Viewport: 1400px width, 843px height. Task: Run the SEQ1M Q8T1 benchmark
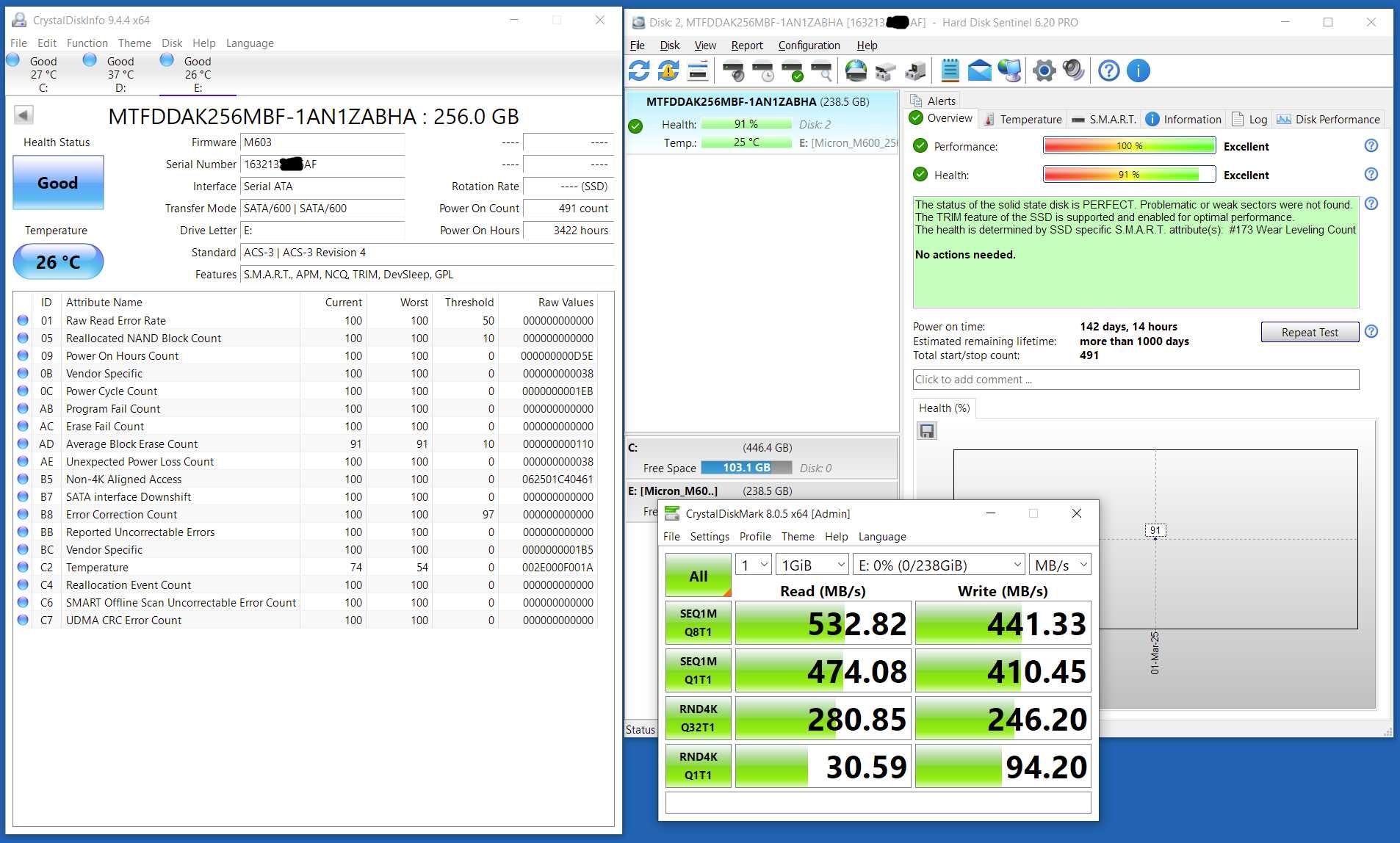(x=698, y=622)
